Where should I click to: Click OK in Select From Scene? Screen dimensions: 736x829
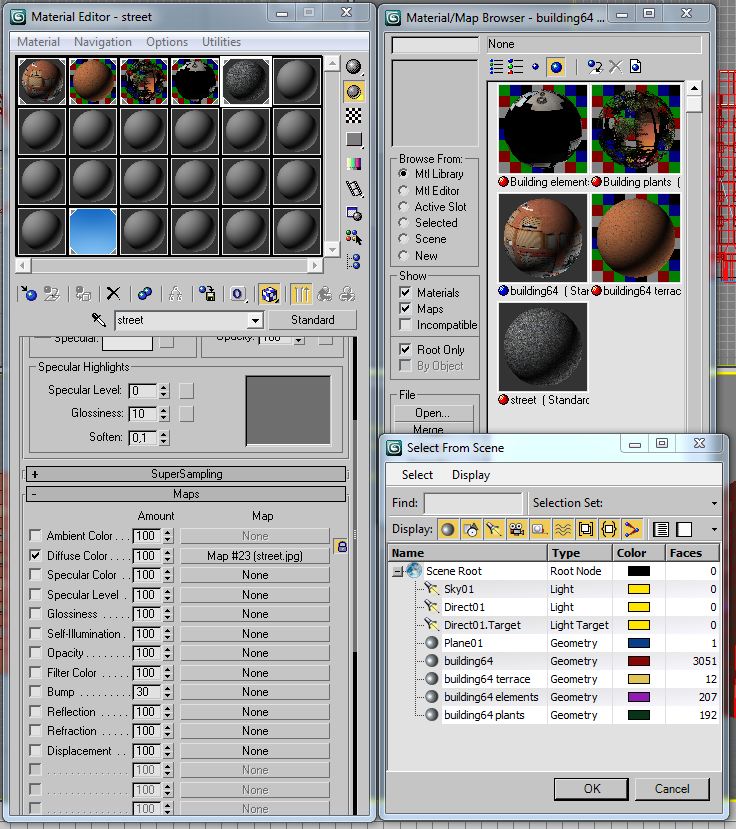coord(592,789)
